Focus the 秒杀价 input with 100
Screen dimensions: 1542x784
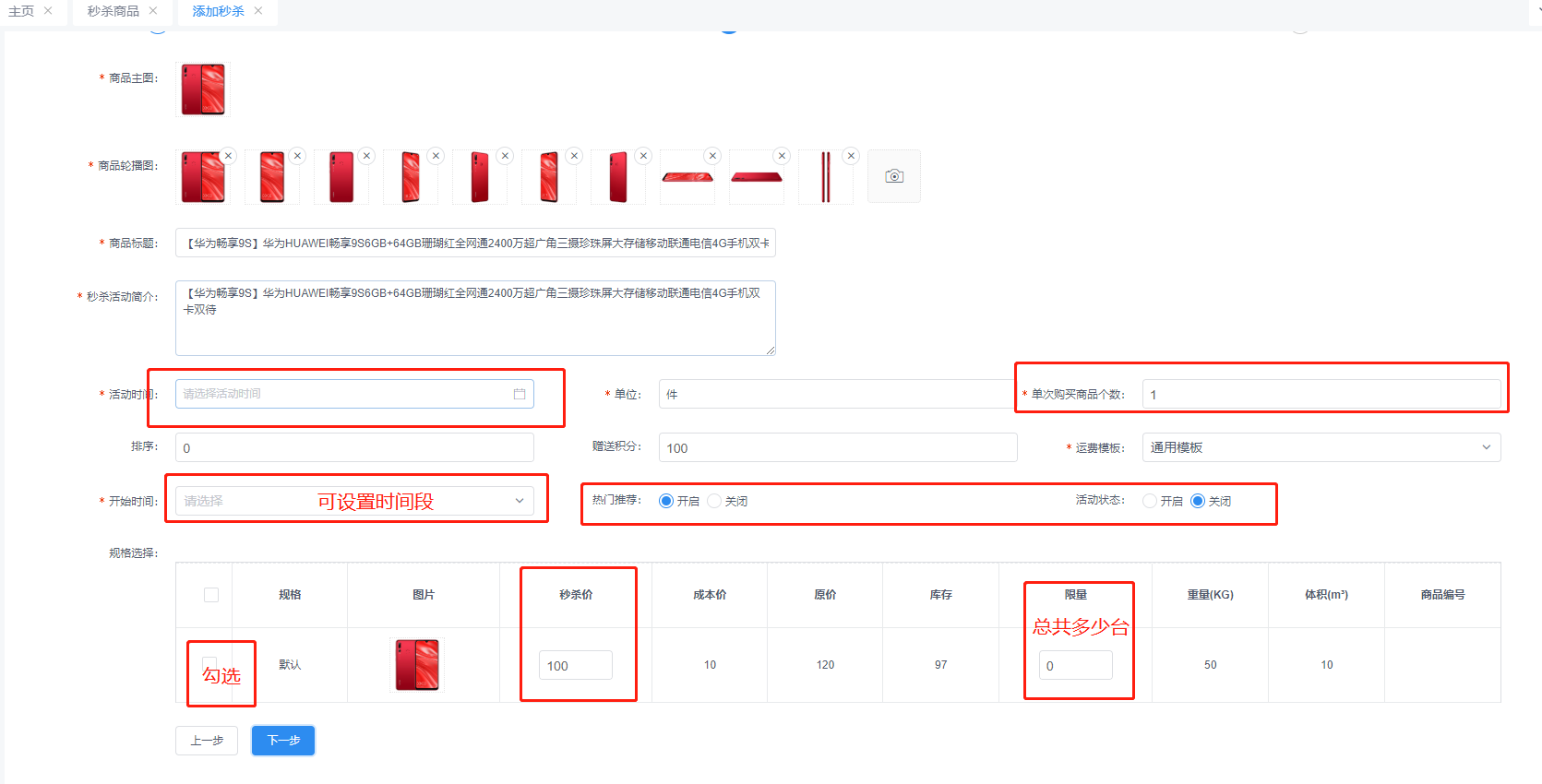576,665
